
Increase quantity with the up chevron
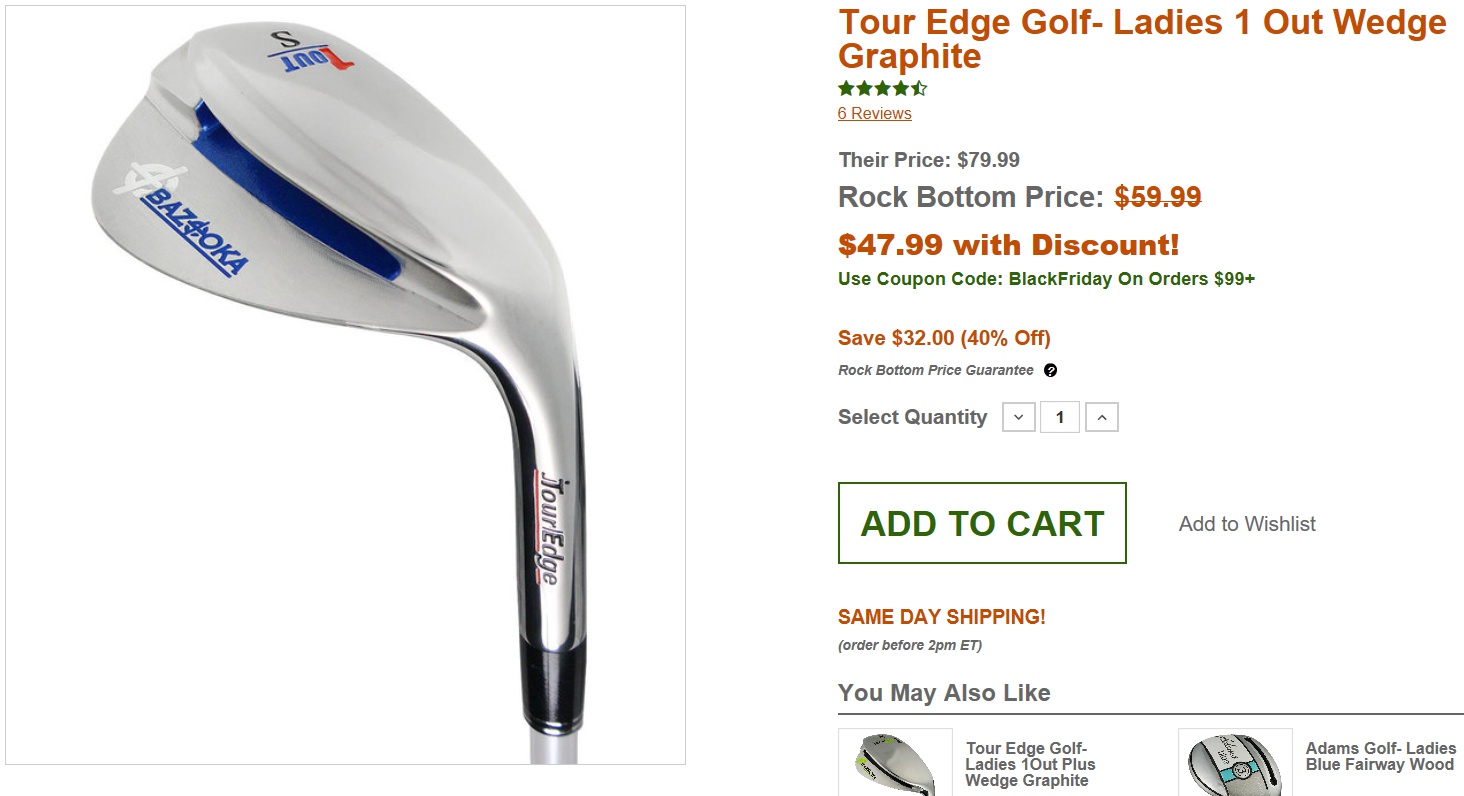click(x=1101, y=417)
